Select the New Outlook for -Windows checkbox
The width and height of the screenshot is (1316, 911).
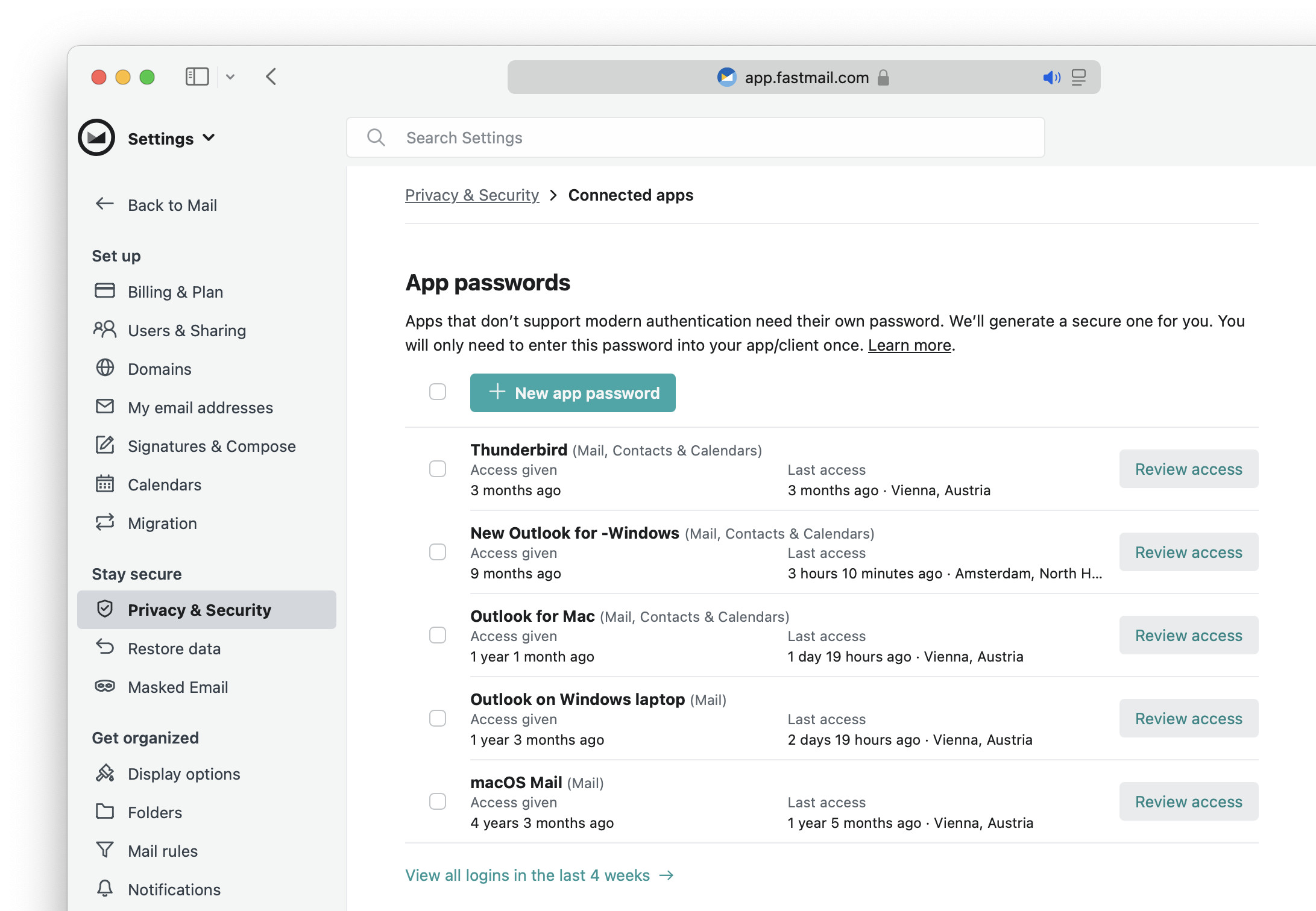click(438, 552)
